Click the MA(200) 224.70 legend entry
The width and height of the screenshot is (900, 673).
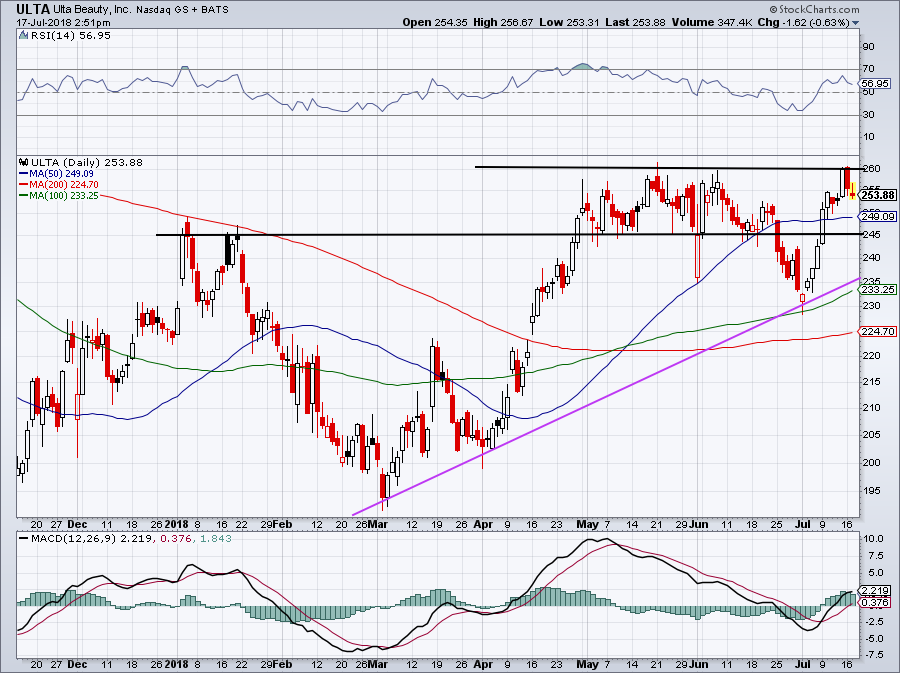(x=59, y=185)
